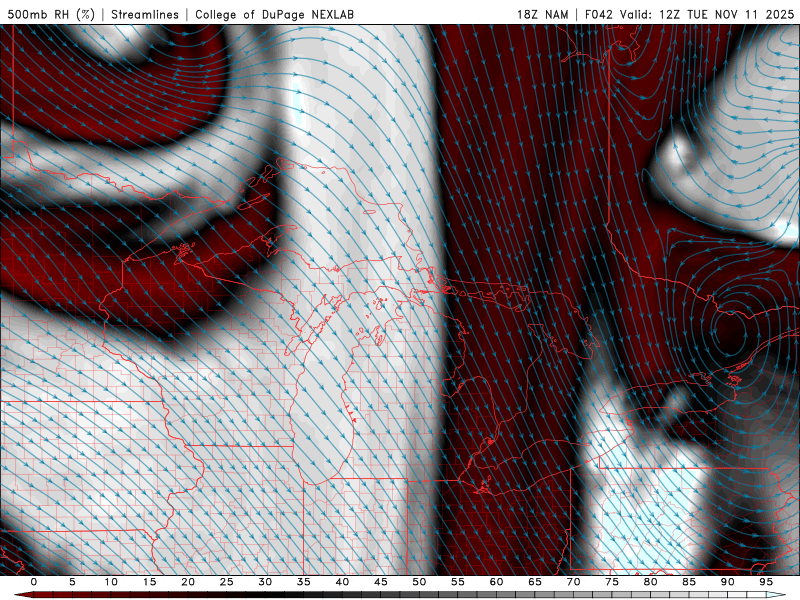The width and height of the screenshot is (800, 600).
Task: Click the '500mb RH (%)' title text
Action: [x=52, y=14]
